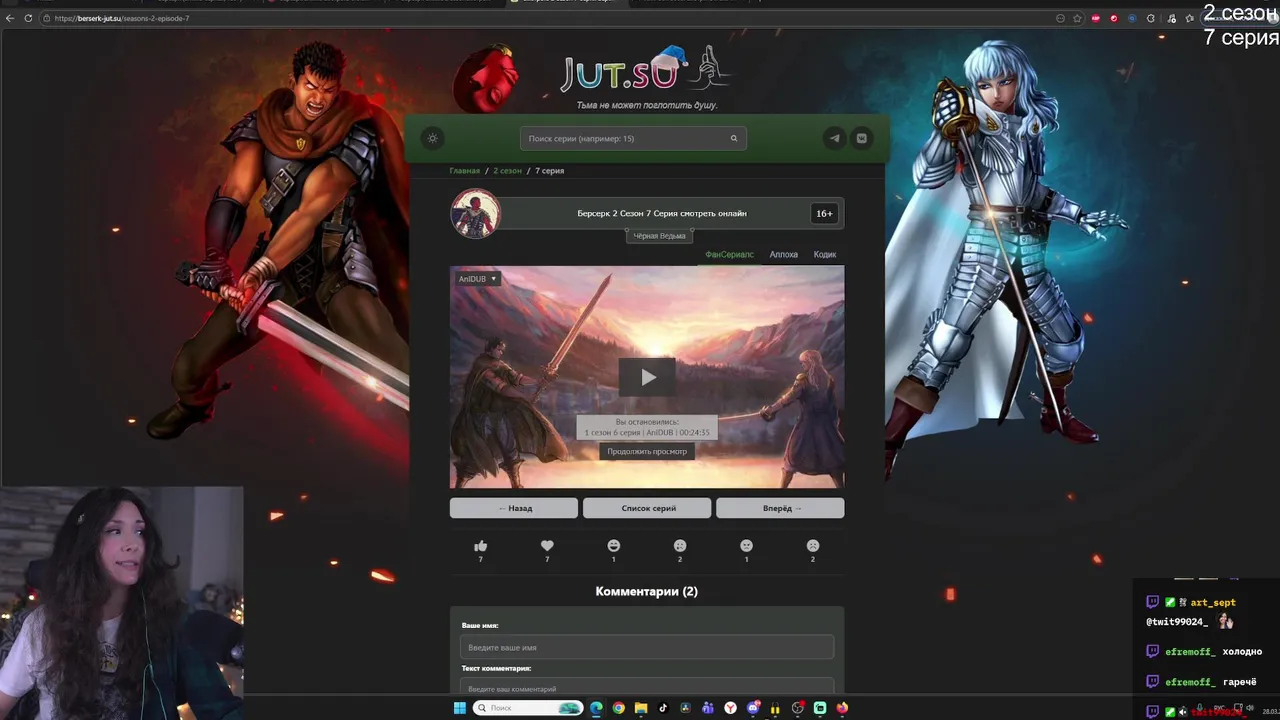Bookmark page with star icon
1280x720 pixels.
(1077, 18)
